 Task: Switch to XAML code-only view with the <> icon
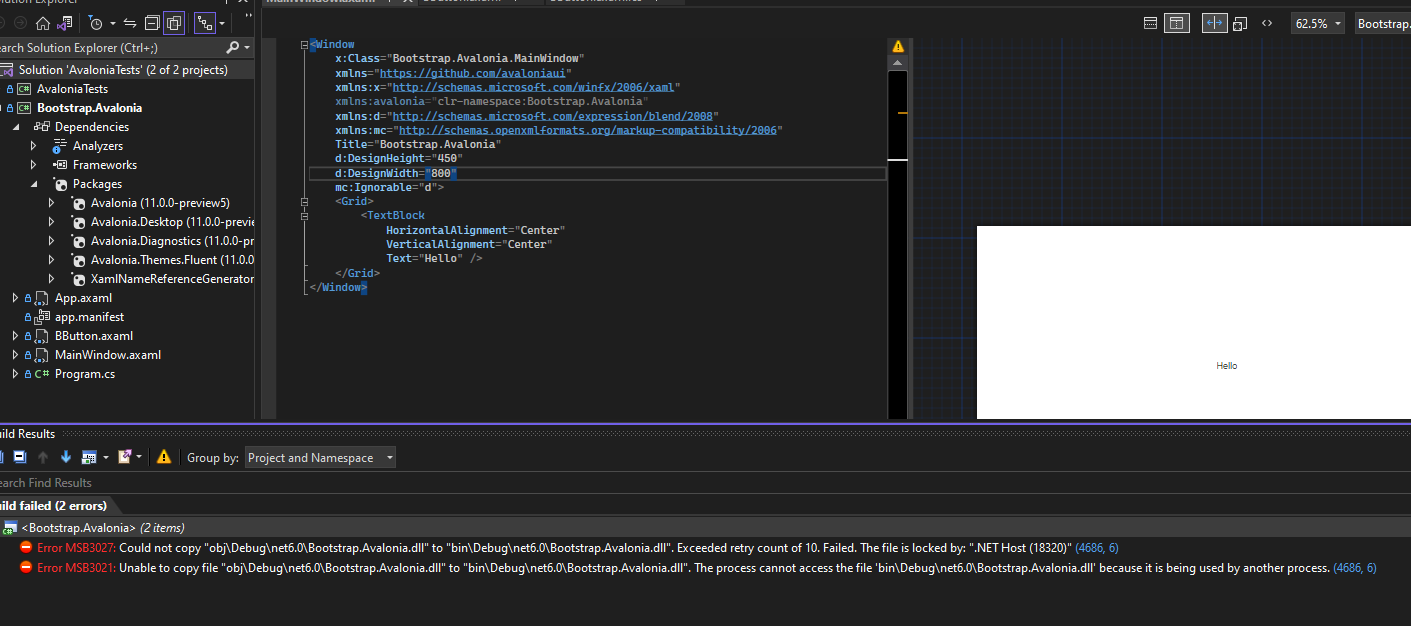coord(1267,22)
